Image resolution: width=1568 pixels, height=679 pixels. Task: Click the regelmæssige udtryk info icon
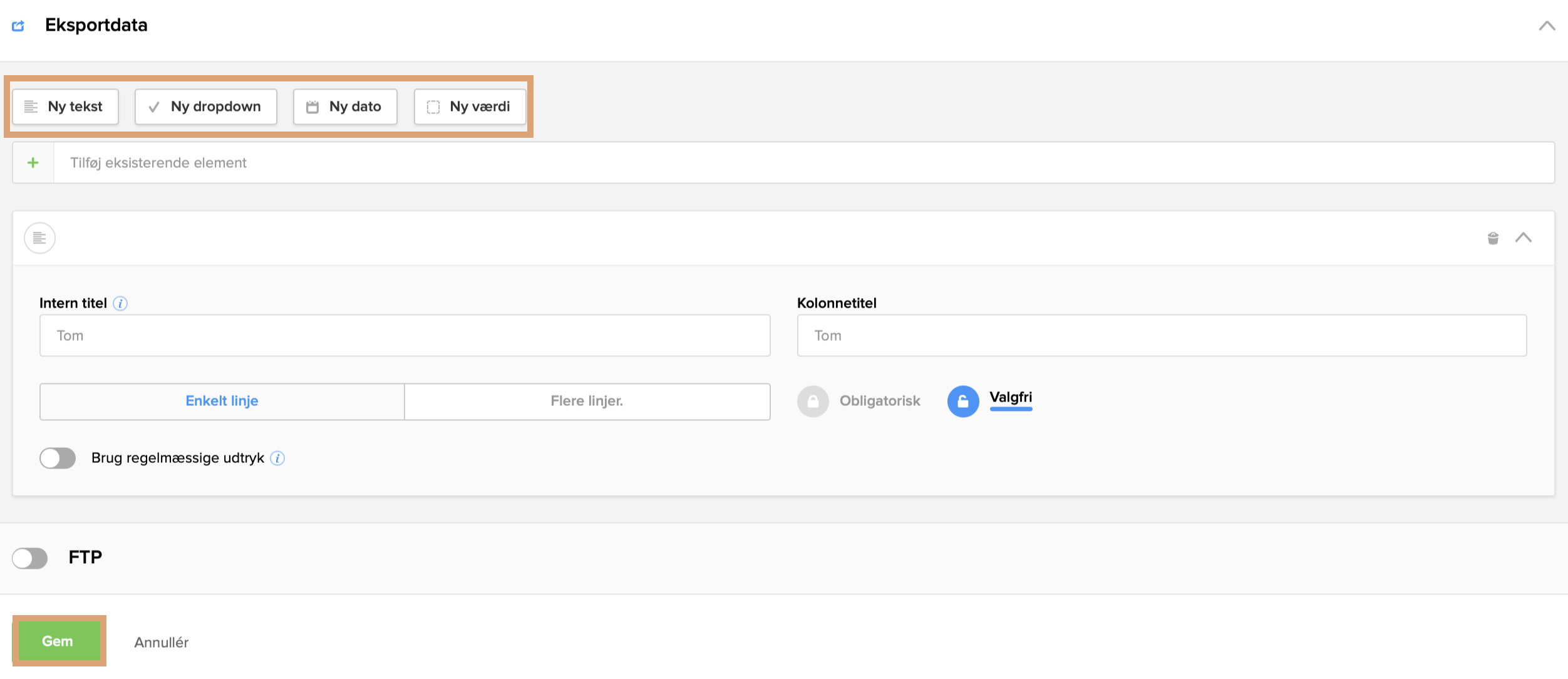pos(277,459)
